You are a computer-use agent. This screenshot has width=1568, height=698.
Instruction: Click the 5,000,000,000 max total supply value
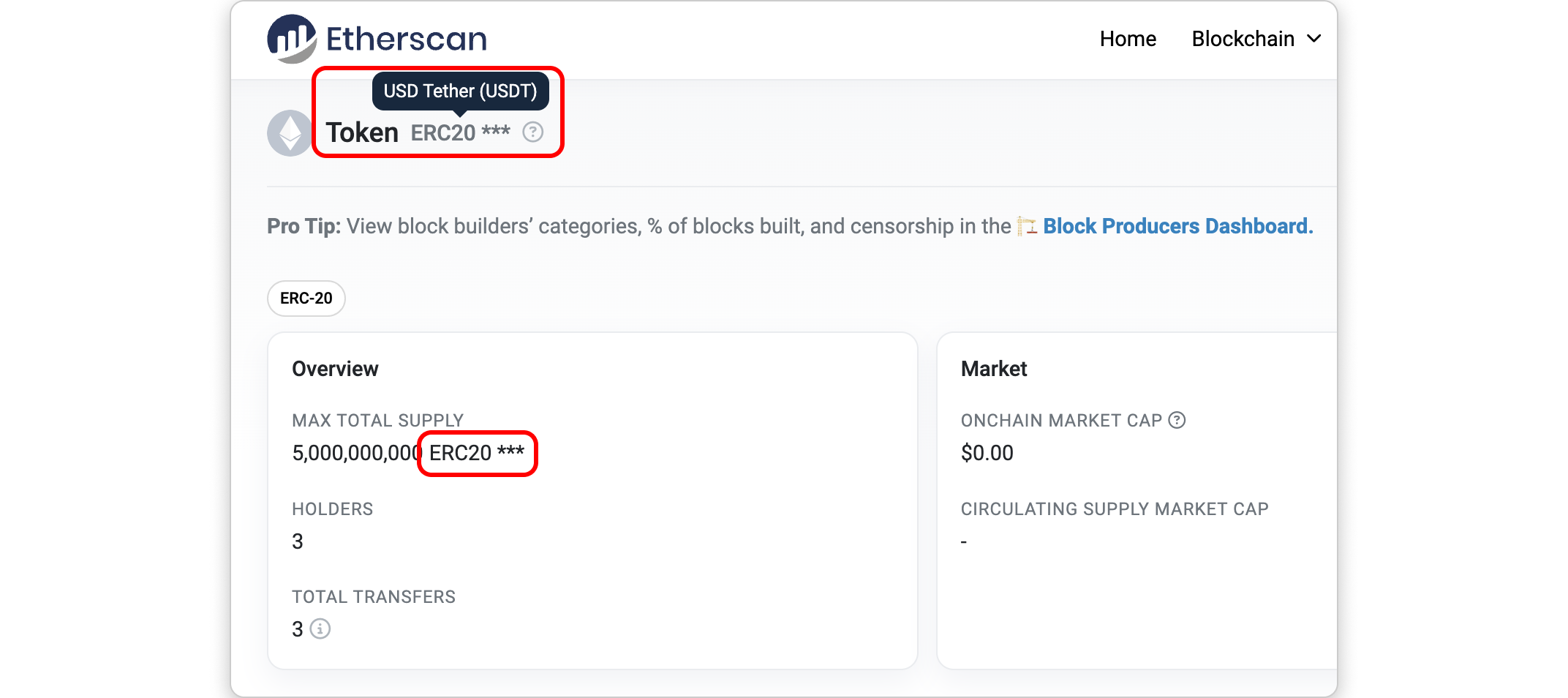356,454
